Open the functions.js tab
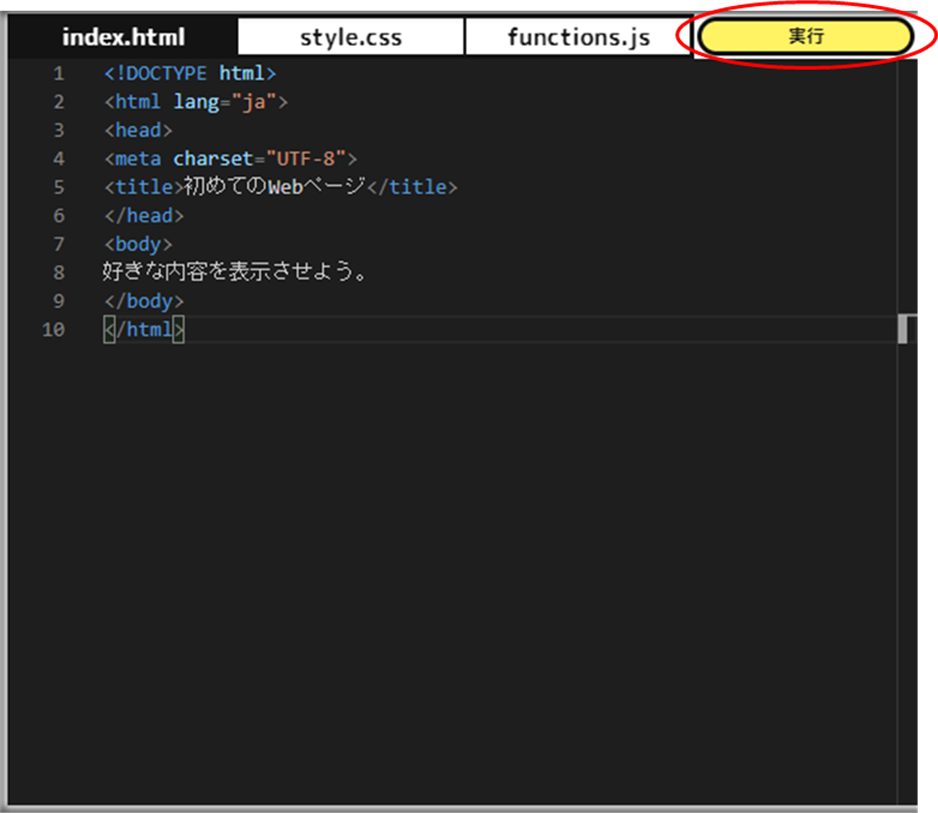The width and height of the screenshot is (938, 813). [x=578, y=37]
